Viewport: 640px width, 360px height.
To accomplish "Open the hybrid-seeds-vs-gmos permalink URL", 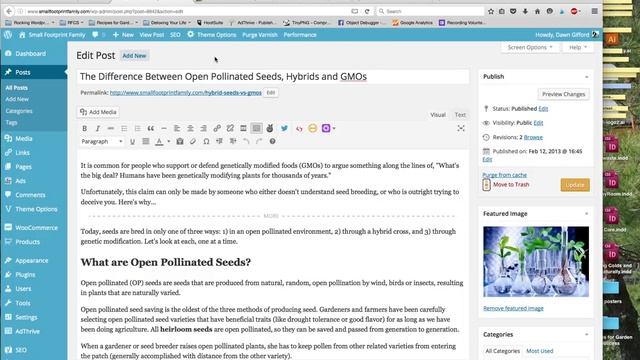I will coord(186,93).
